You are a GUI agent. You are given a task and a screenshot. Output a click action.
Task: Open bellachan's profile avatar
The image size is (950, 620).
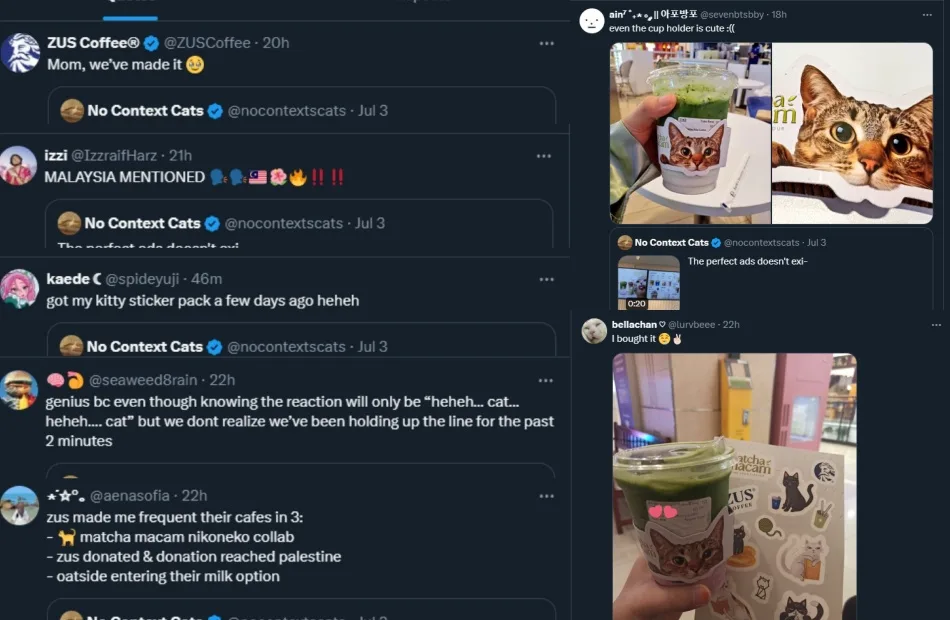coord(594,331)
